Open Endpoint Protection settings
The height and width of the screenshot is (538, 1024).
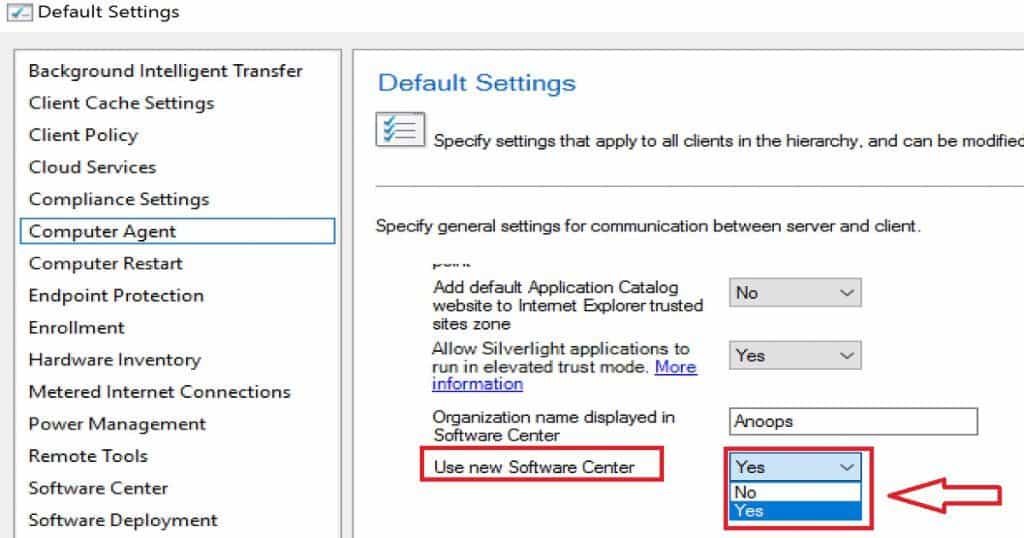pos(116,295)
